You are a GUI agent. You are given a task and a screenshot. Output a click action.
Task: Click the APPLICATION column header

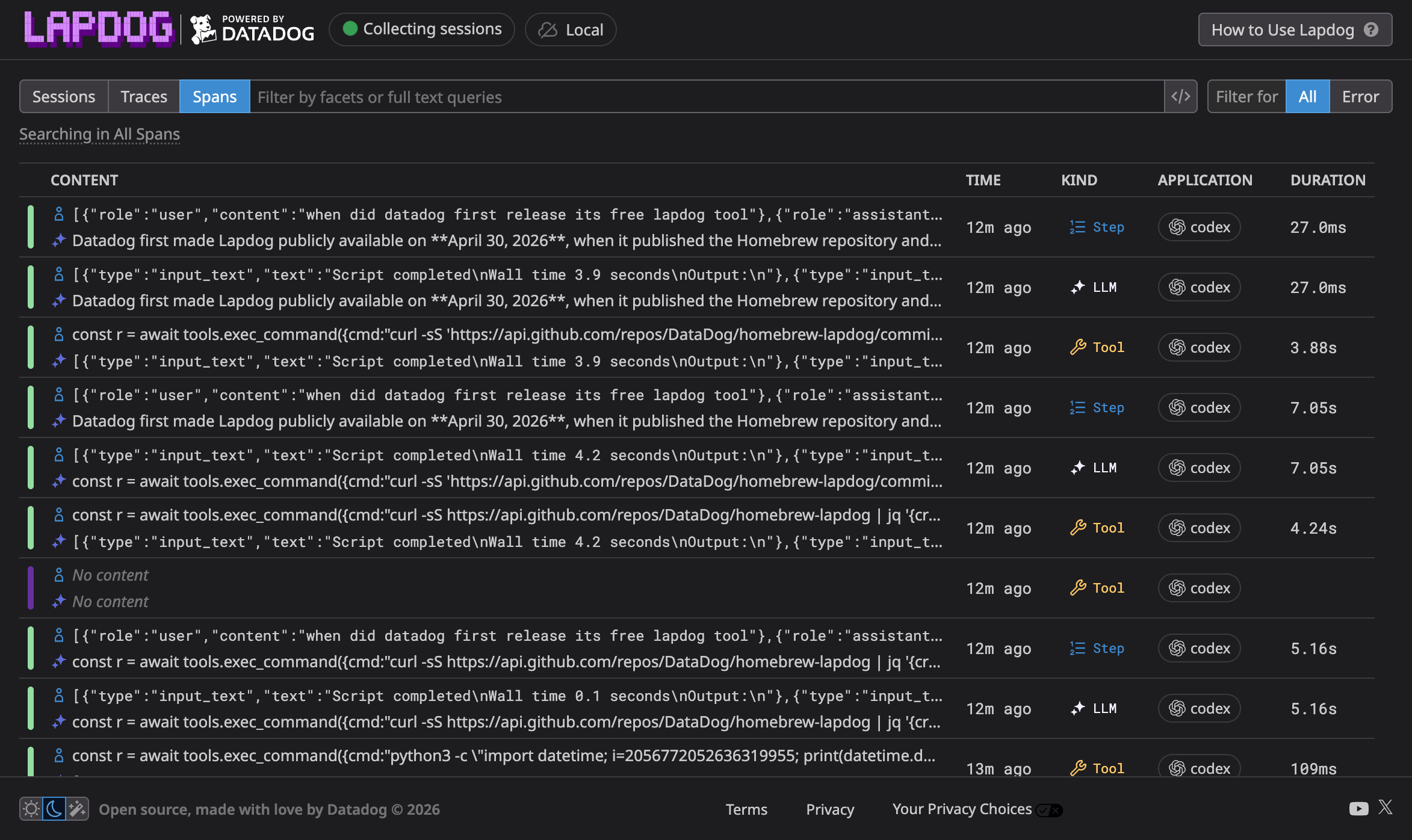pyautogui.click(x=1204, y=180)
